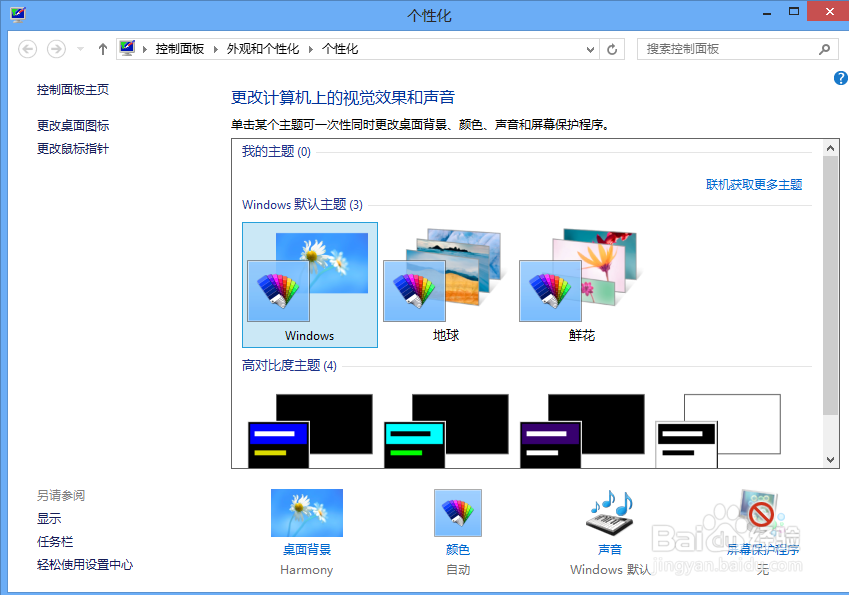The height and width of the screenshot is (595, 849).
Task: Open 更改鼠标指针 link
Action: point(73,149)
